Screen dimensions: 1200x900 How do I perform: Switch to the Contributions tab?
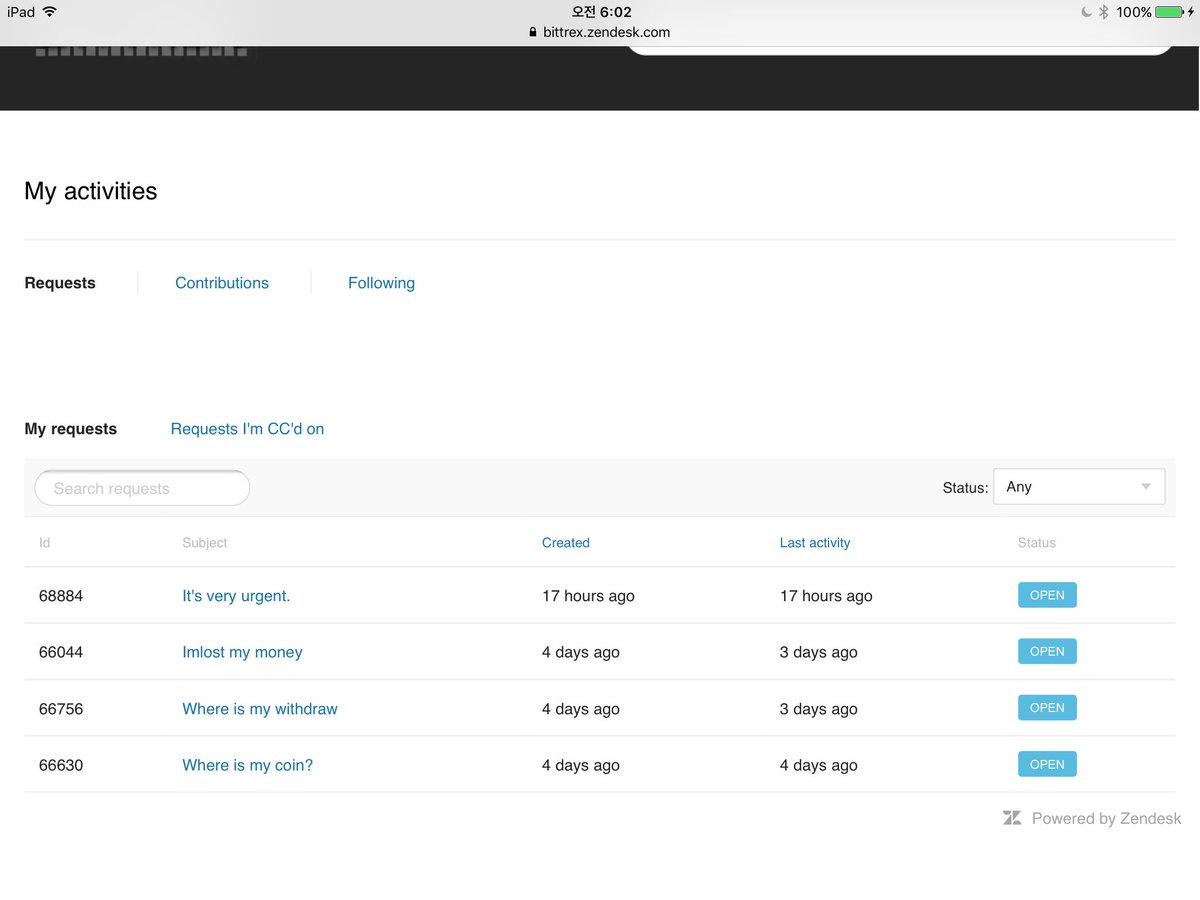pos(222,283)
